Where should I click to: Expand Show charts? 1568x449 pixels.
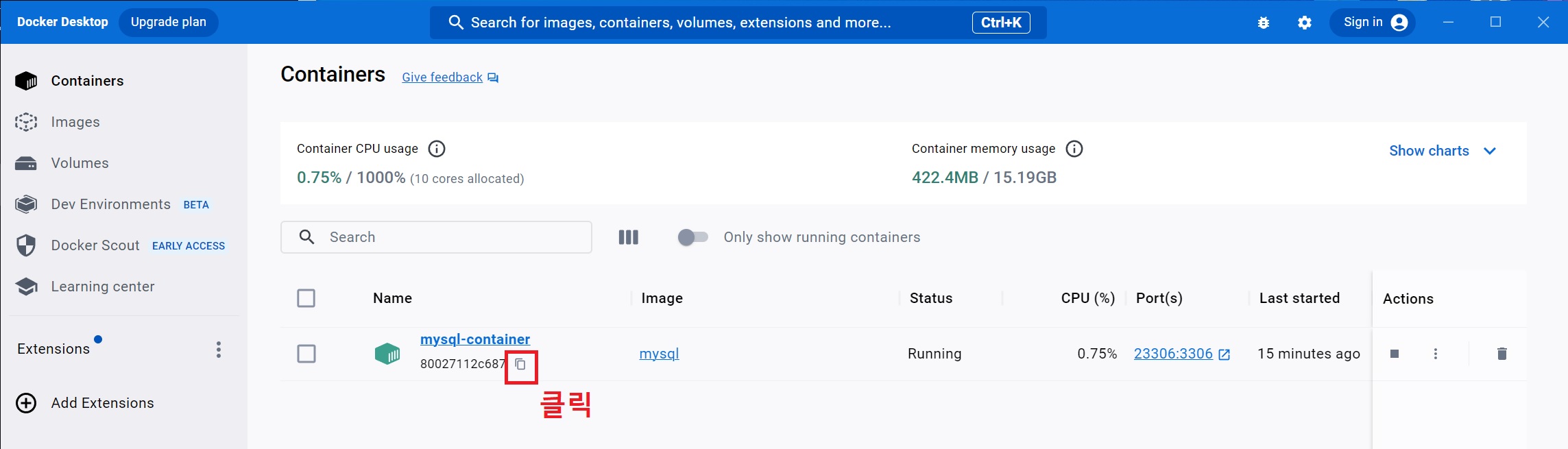click(1443, 151)
